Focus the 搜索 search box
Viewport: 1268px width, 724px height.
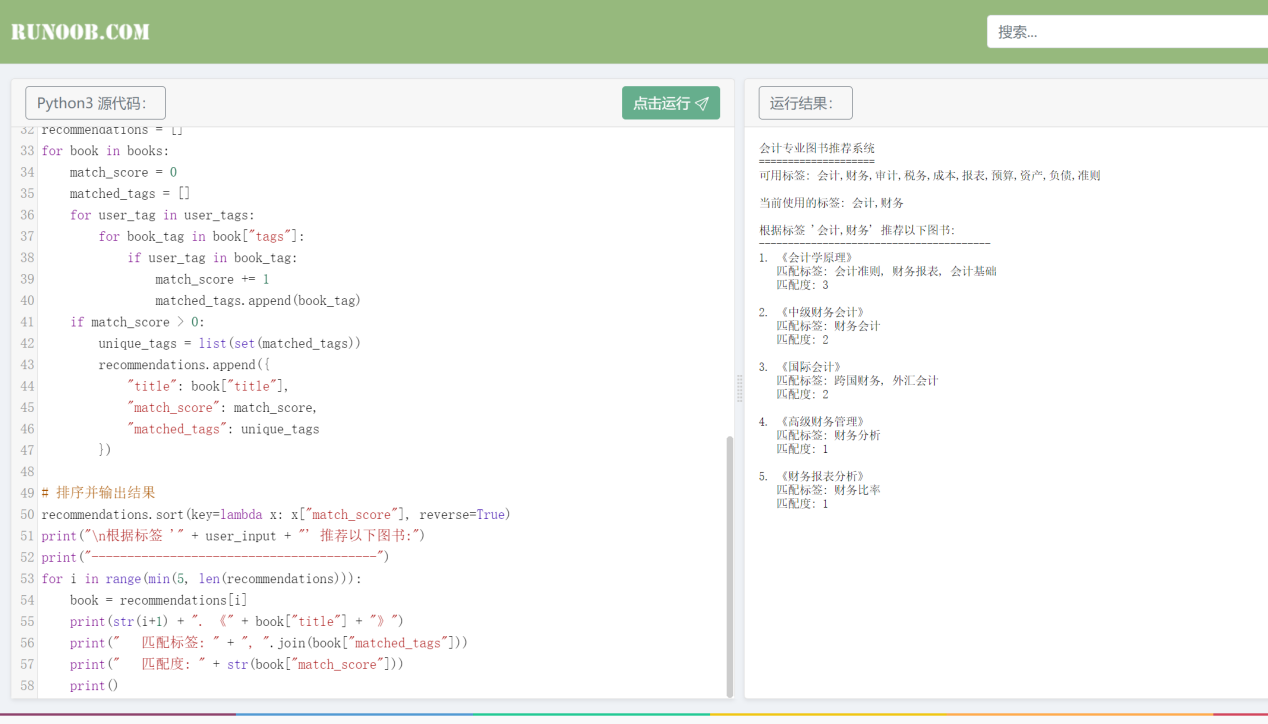pyautogui.click(x=1125, y=32)
